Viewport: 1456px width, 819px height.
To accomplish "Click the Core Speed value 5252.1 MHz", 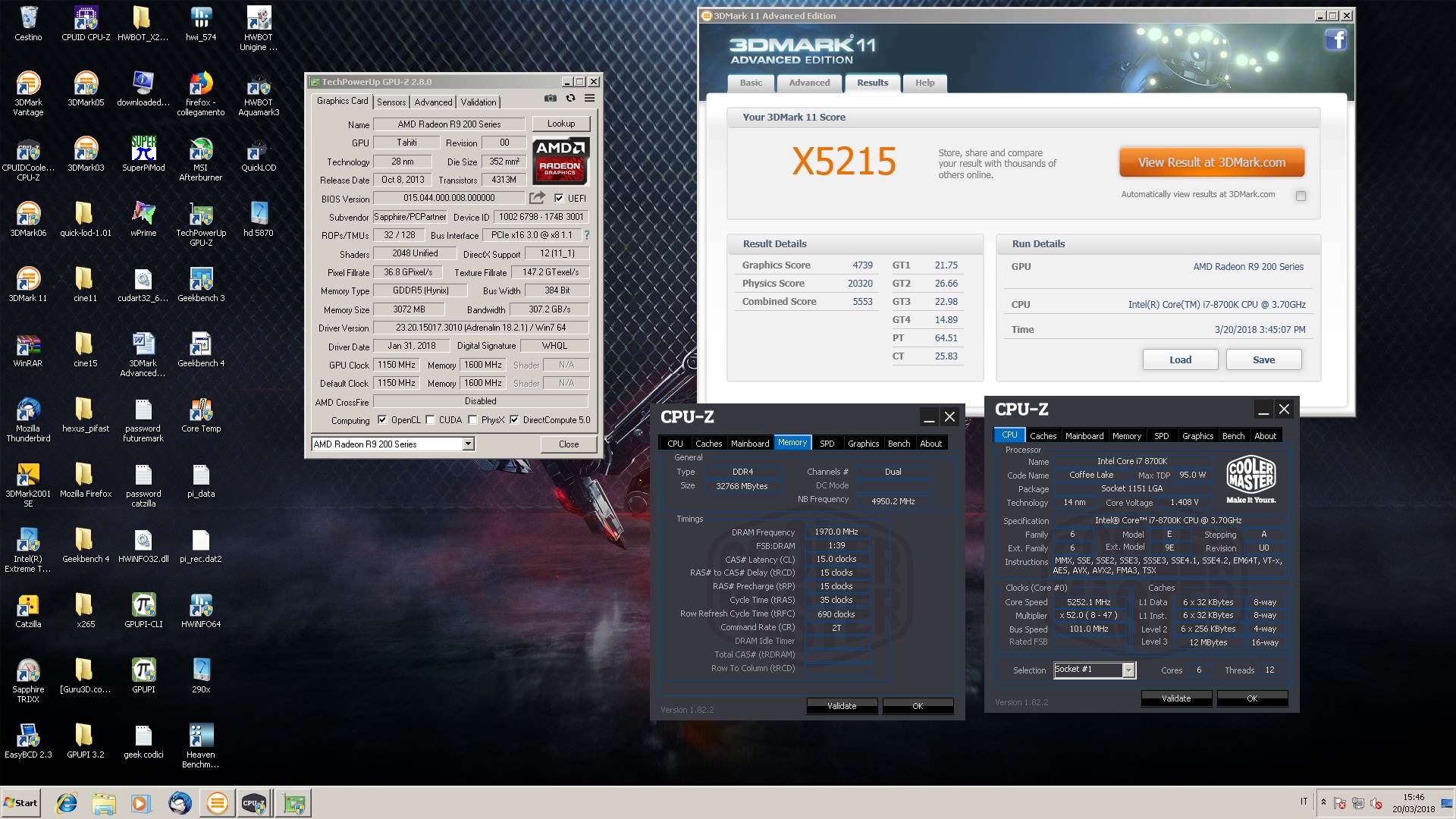I will tap(1088, 602).
